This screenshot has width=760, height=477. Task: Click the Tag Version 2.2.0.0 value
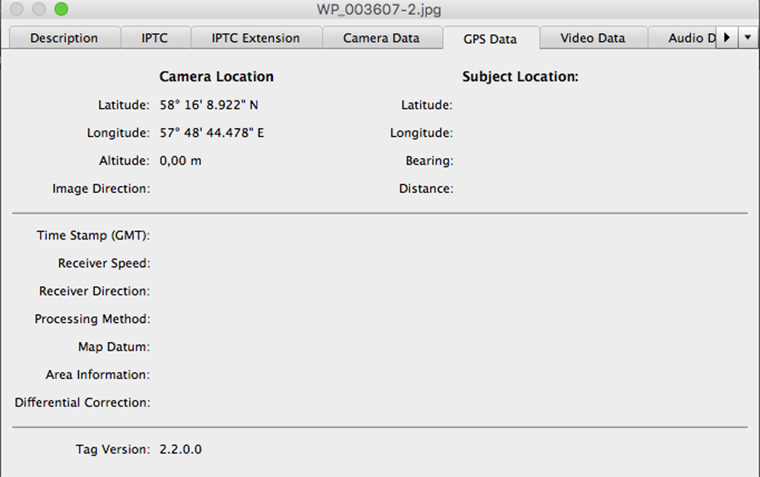pos(181,449)
